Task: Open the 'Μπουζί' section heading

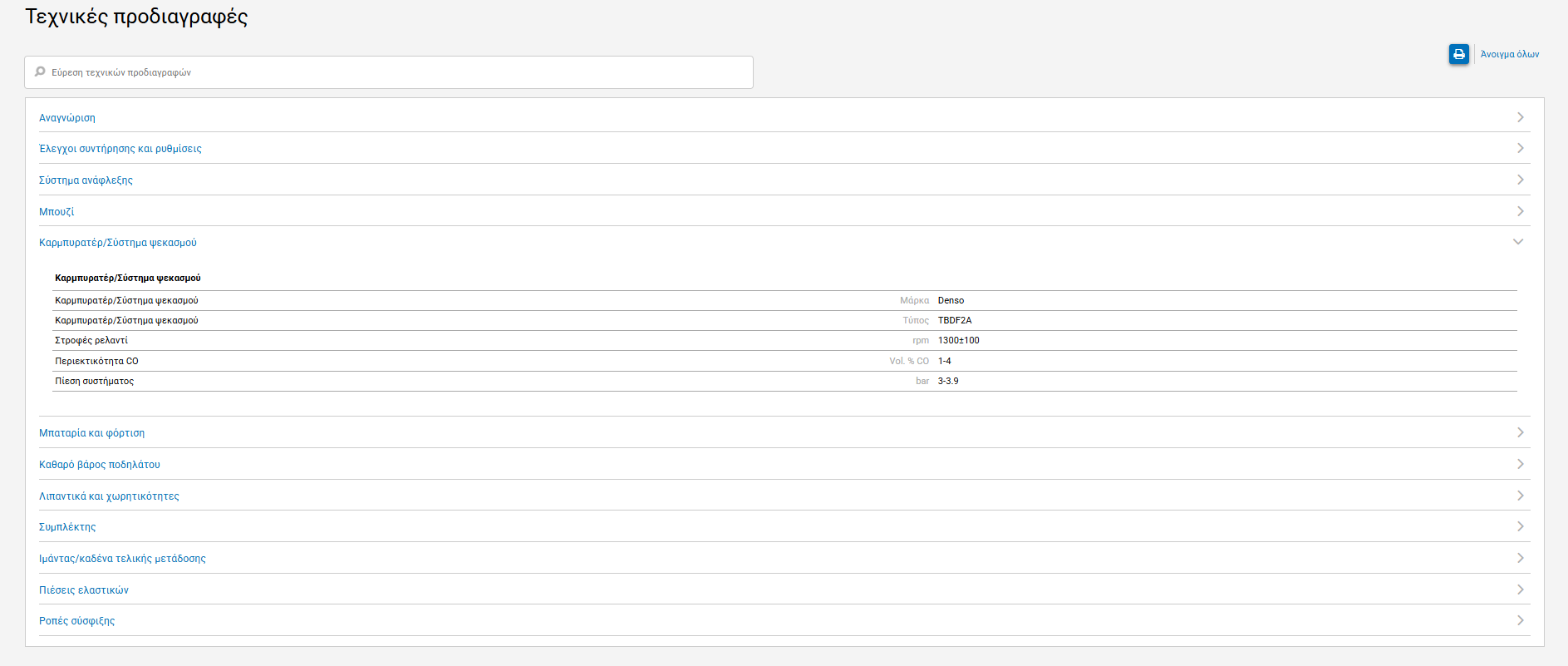Action: click(x=57, y=212)
